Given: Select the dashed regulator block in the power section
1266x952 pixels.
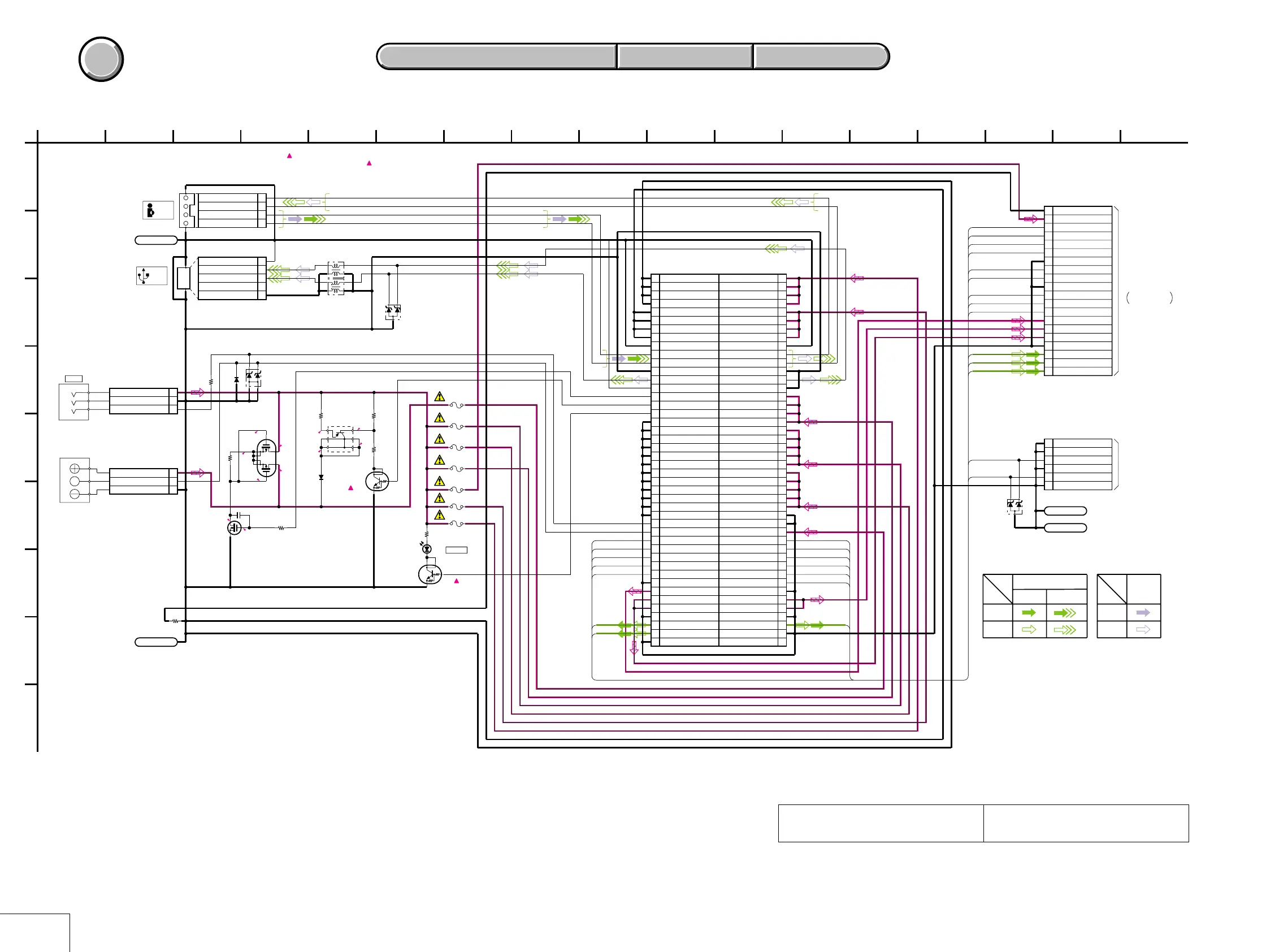Looking at the screenshot, I should pos(340,440).
